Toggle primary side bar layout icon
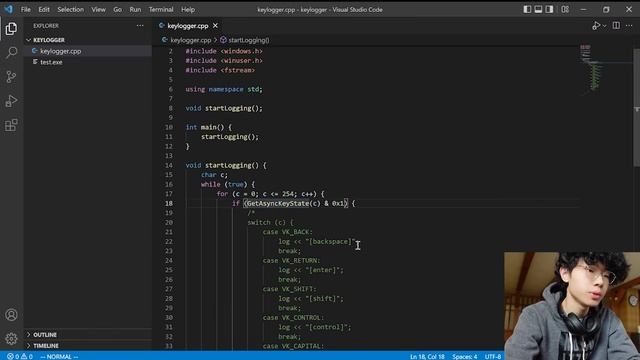 (527, 9)
